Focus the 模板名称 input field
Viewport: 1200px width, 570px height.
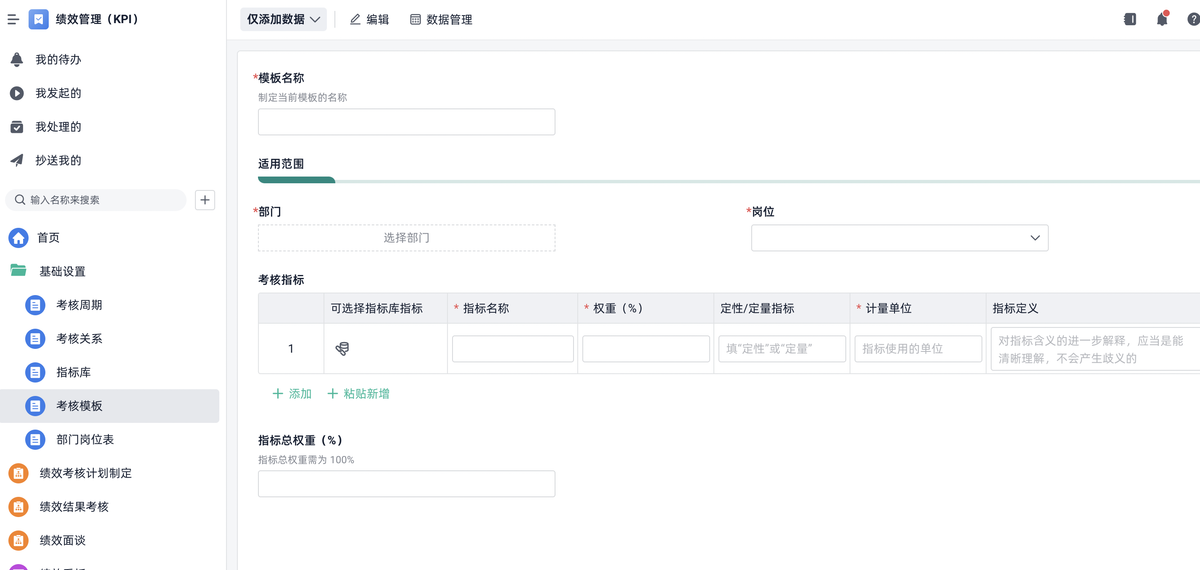coord(406,122)
